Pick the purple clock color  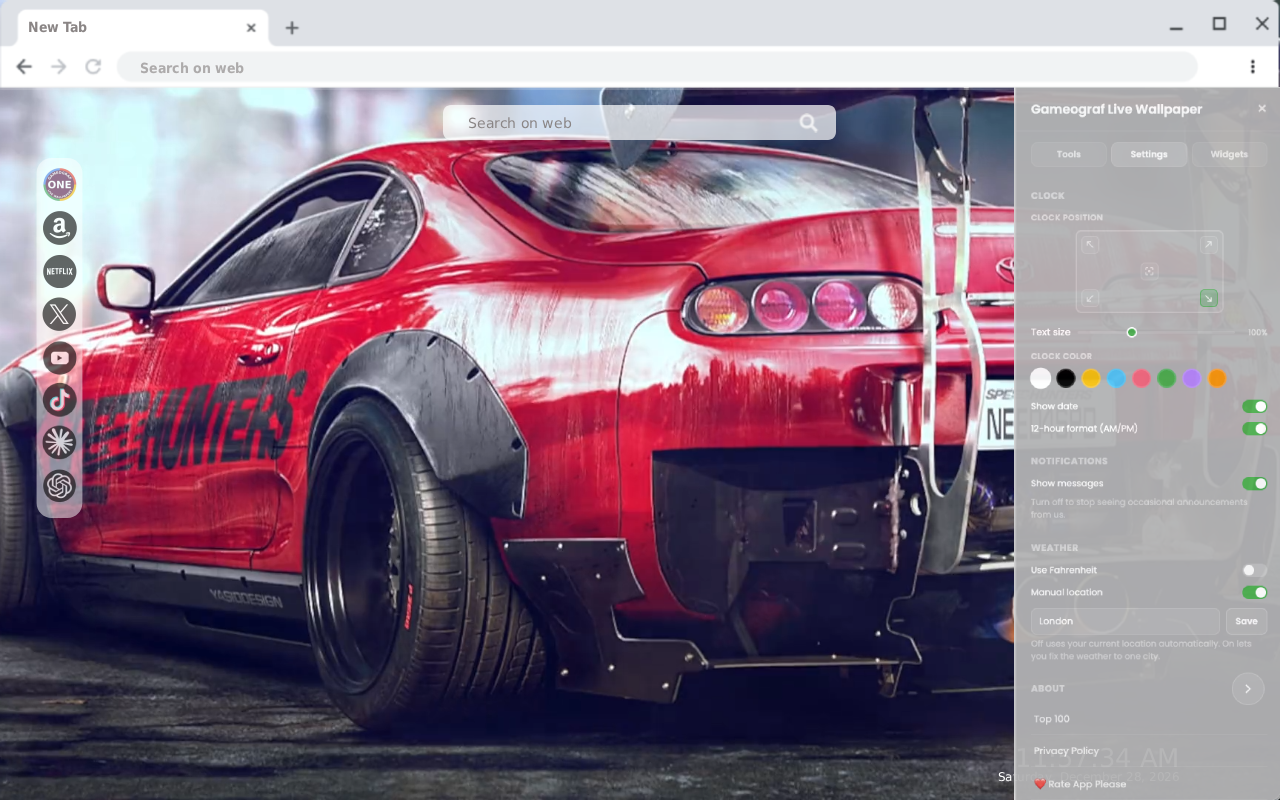1191,378
